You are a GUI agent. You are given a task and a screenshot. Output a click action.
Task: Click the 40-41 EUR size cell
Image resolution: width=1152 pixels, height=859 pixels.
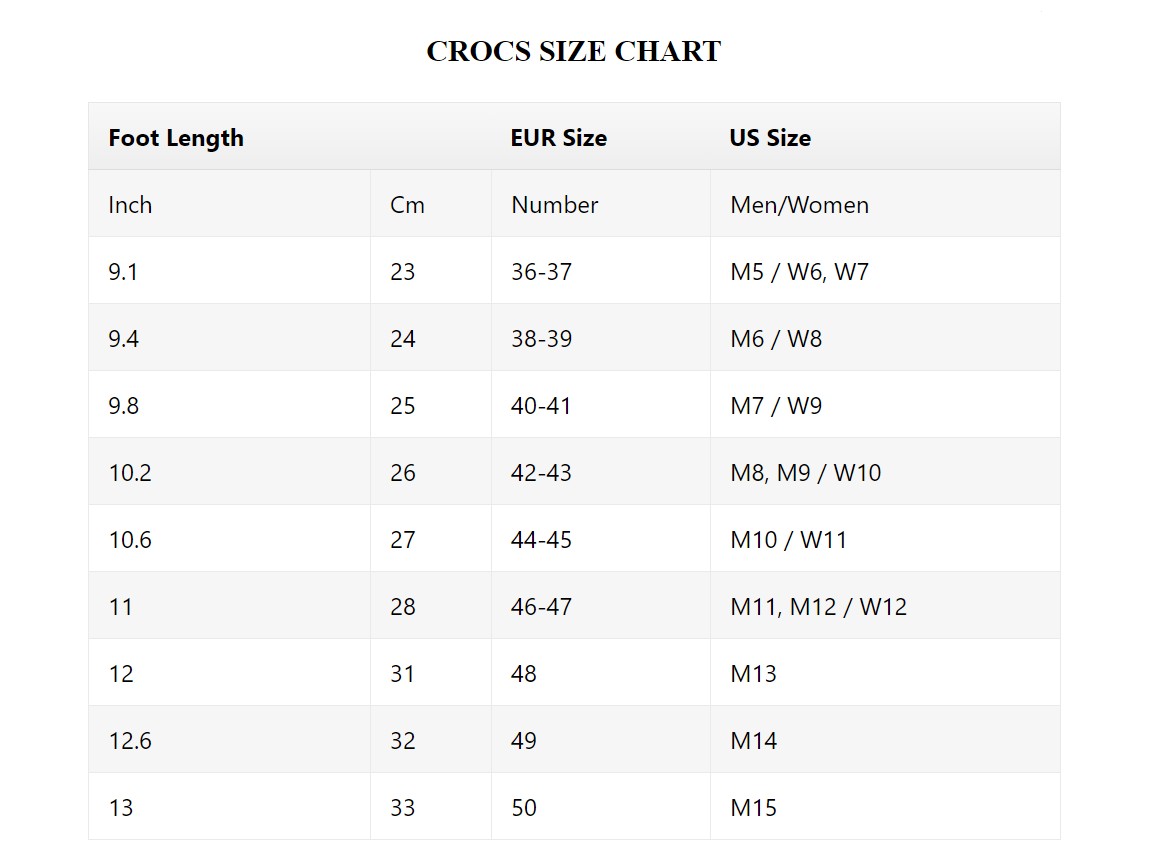(541, 406)
